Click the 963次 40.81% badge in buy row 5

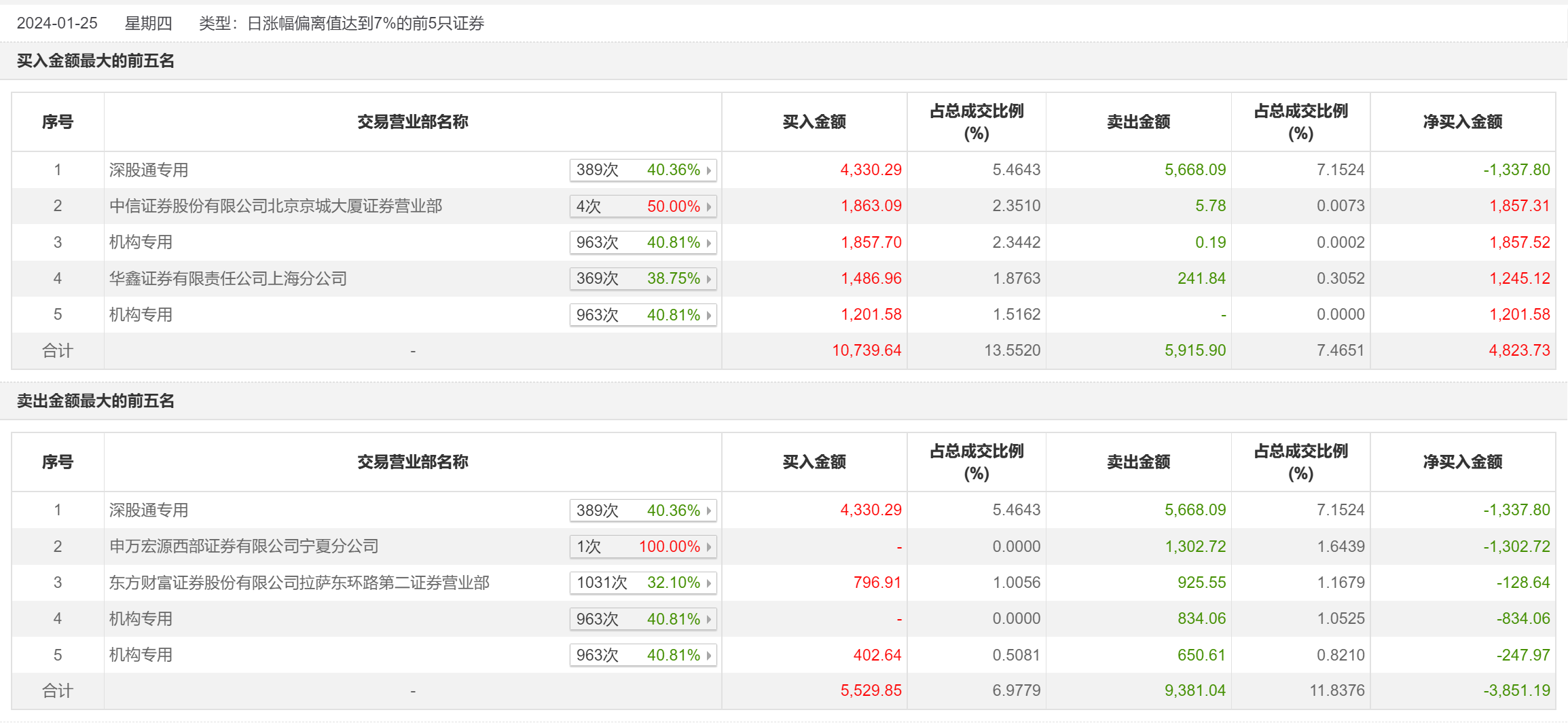(642, 315)
